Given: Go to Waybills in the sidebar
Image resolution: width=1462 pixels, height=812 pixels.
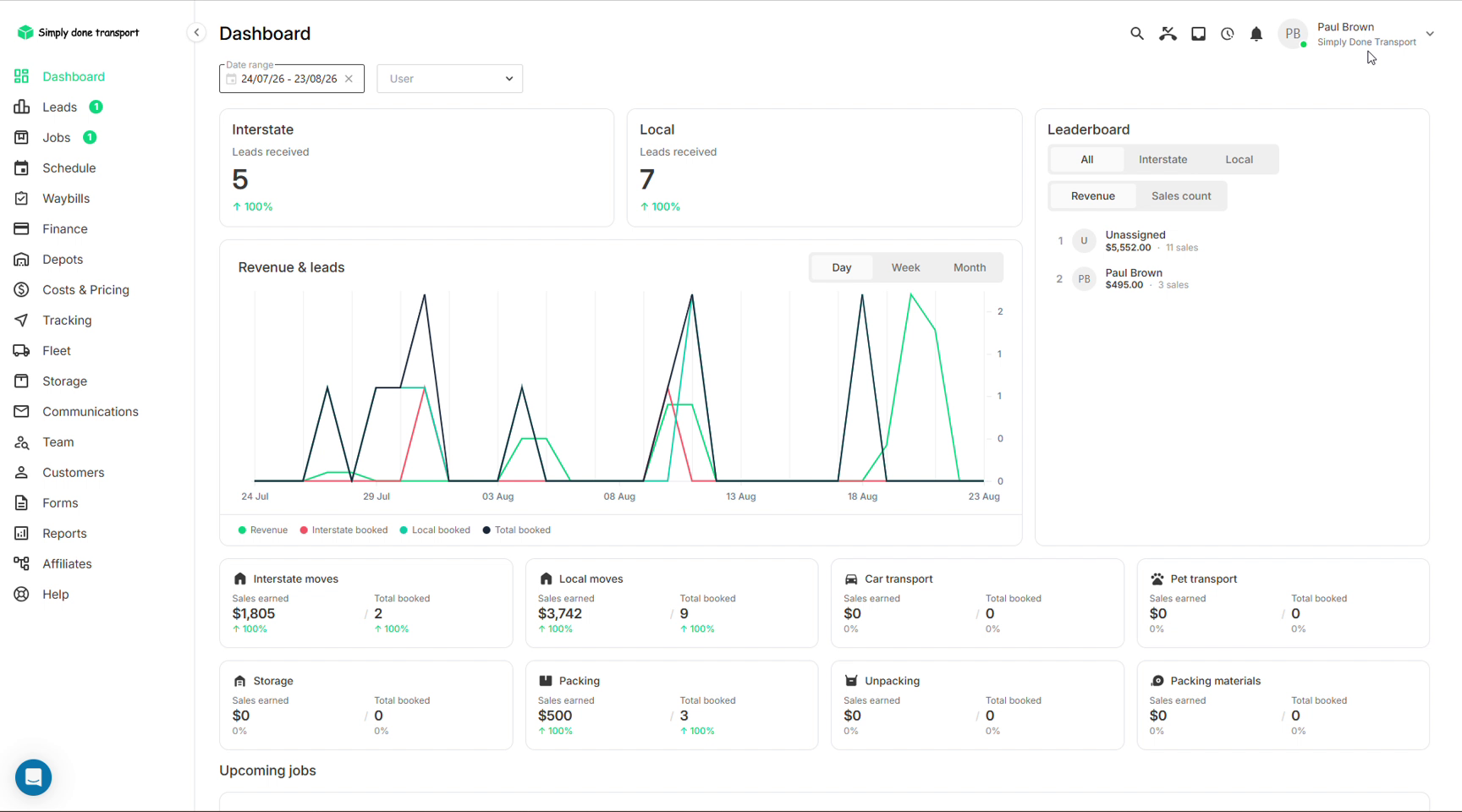Looking at the screenshot, I should point(66,198).
